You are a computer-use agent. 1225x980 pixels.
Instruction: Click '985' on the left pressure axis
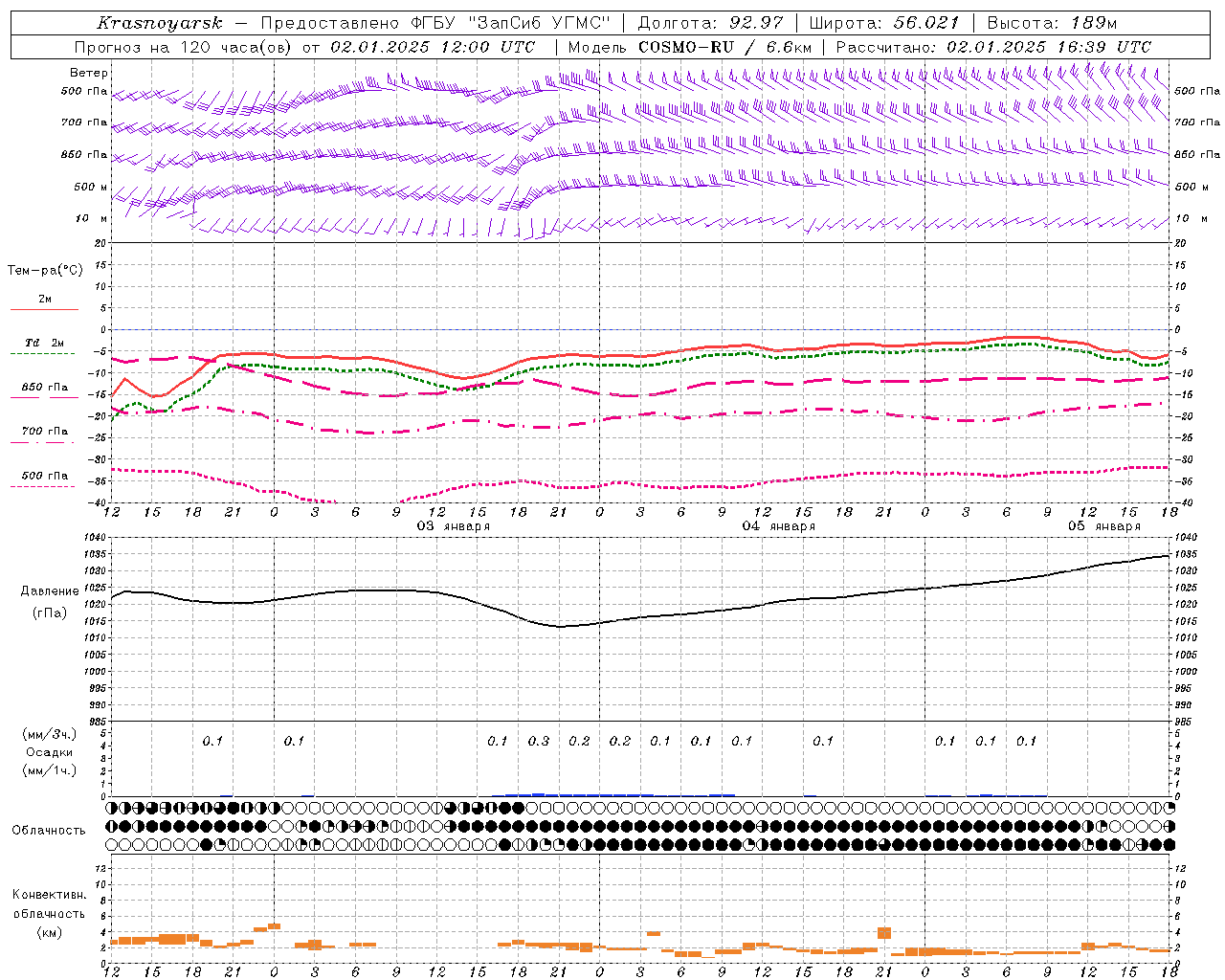pyautogui.click(x=100, y=722)
